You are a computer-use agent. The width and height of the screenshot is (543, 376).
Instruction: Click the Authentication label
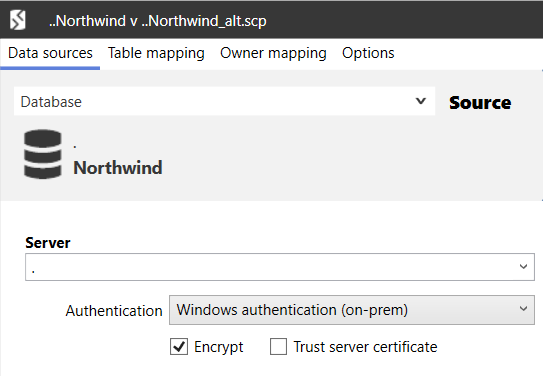pyautogui.click(x=114, y=311)
